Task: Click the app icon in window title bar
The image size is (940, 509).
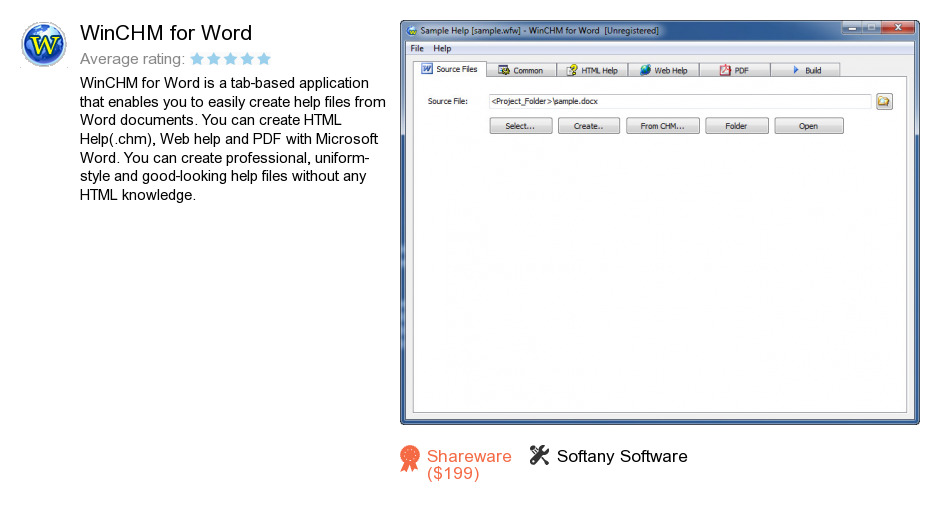Action: (x=412, y=31)
